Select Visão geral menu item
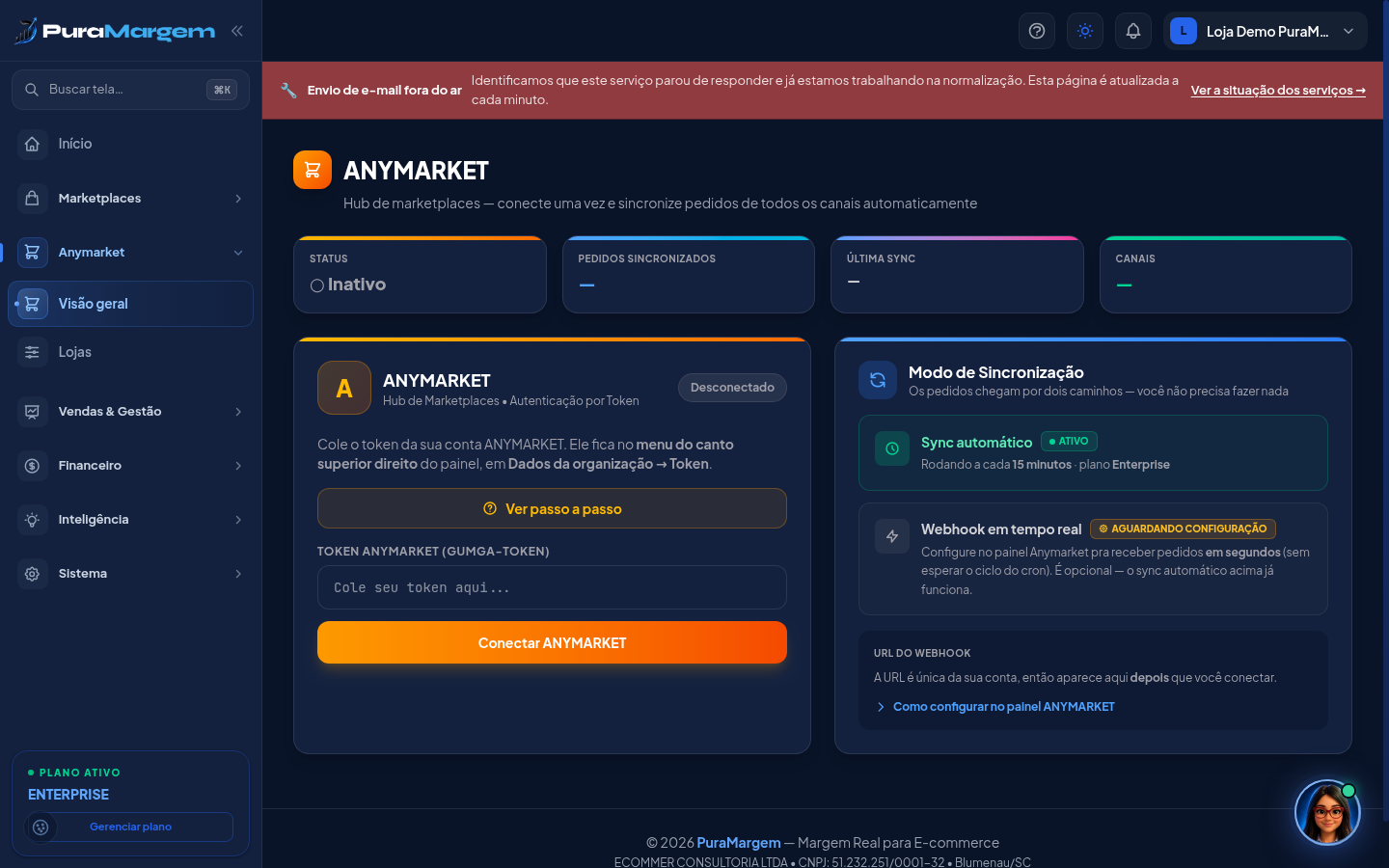Viewport: 1389px width, 868px height. (130, 304)
